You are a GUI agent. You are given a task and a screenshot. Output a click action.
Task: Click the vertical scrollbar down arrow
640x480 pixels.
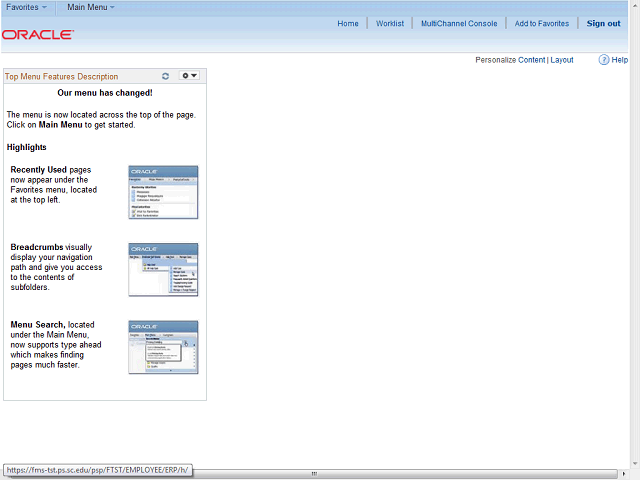[x=635, y=464]
